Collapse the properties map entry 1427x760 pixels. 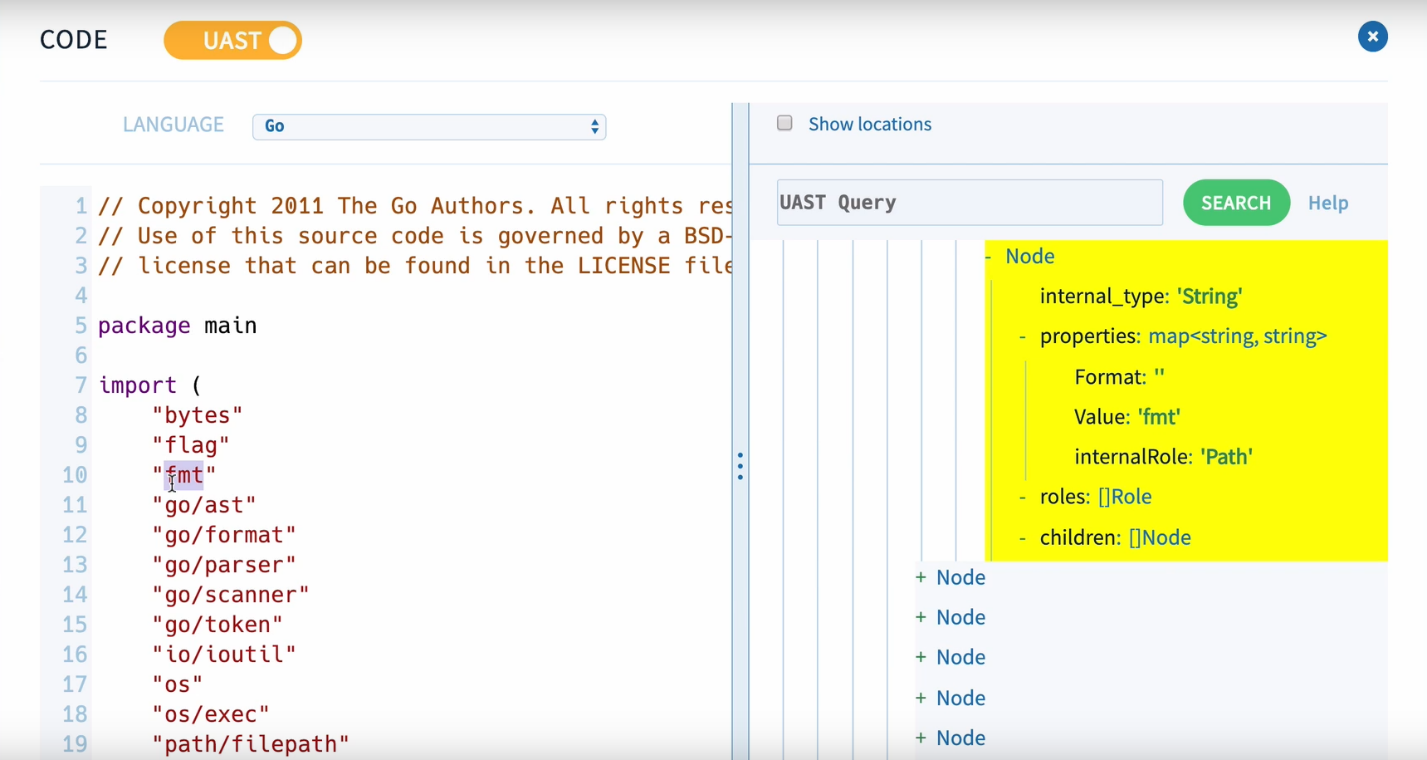pos(1023,336)
